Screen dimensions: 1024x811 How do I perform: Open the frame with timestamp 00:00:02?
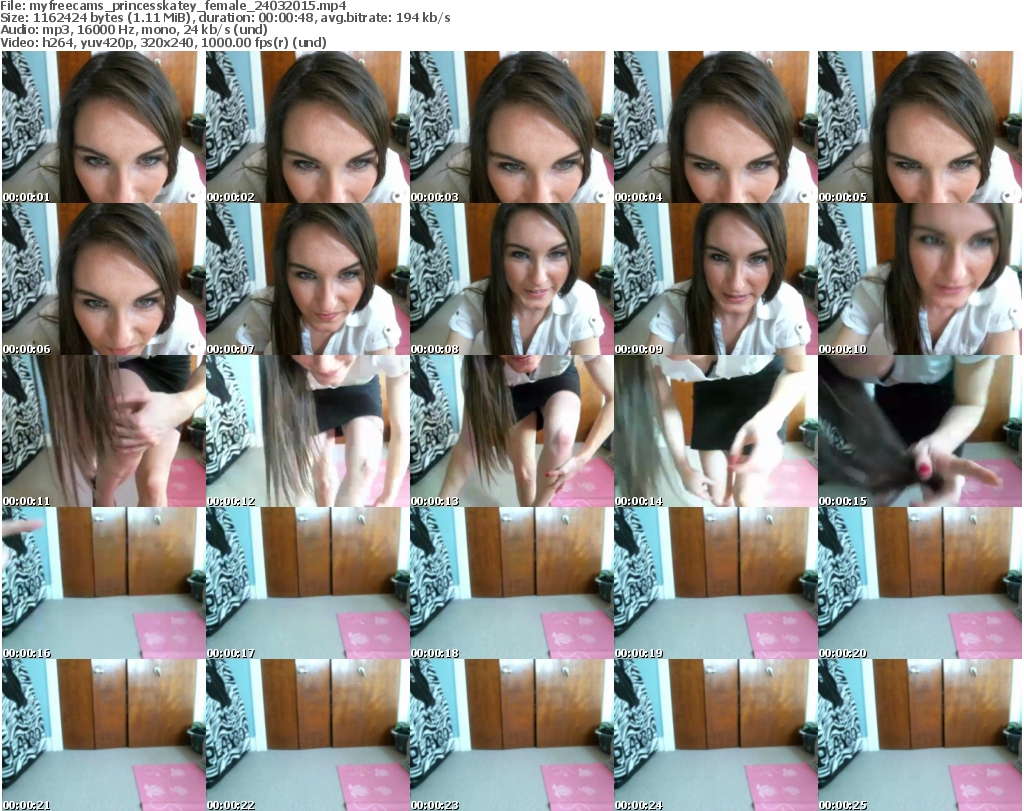(308, 127)
